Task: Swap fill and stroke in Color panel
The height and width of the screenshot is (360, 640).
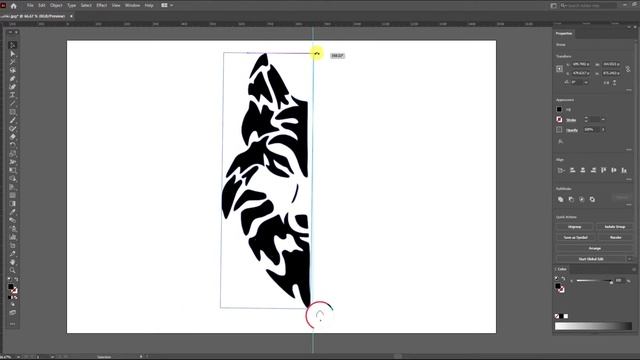Action: point(563,279)
